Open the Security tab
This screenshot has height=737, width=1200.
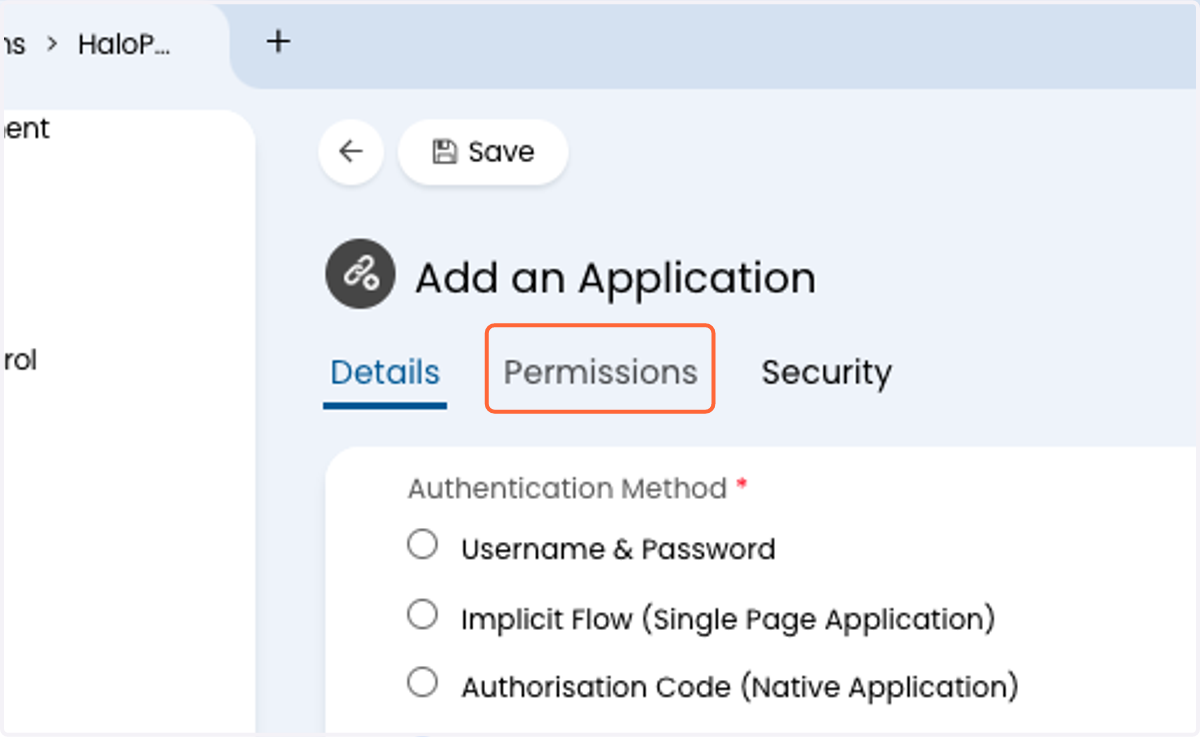(826, 373)
